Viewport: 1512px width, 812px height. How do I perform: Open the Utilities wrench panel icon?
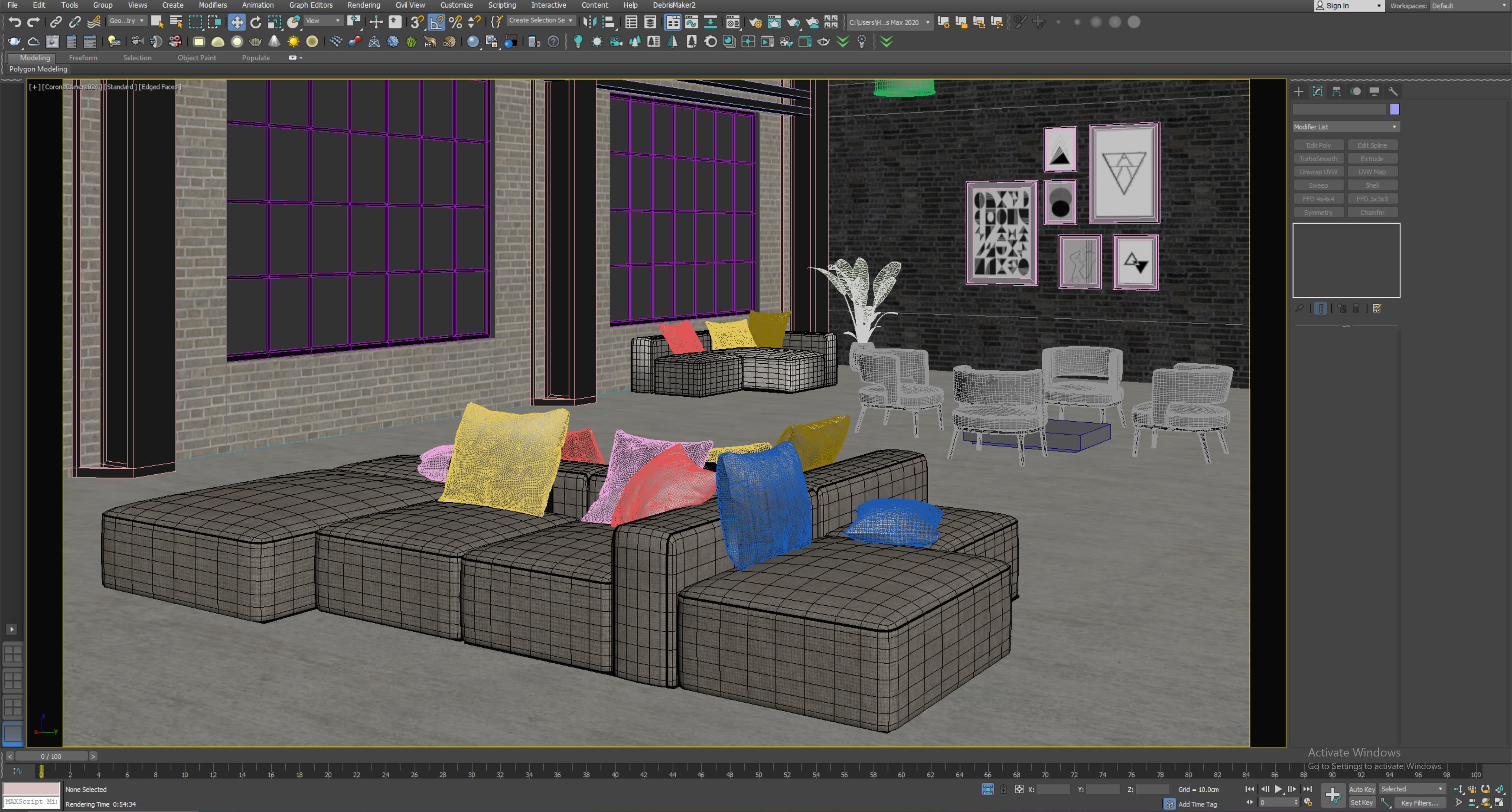1393,91
